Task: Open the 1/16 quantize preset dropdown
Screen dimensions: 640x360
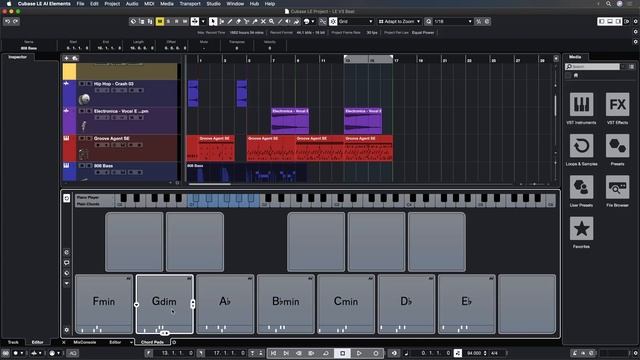Action: pyautogui.click(x=453, y=21)
